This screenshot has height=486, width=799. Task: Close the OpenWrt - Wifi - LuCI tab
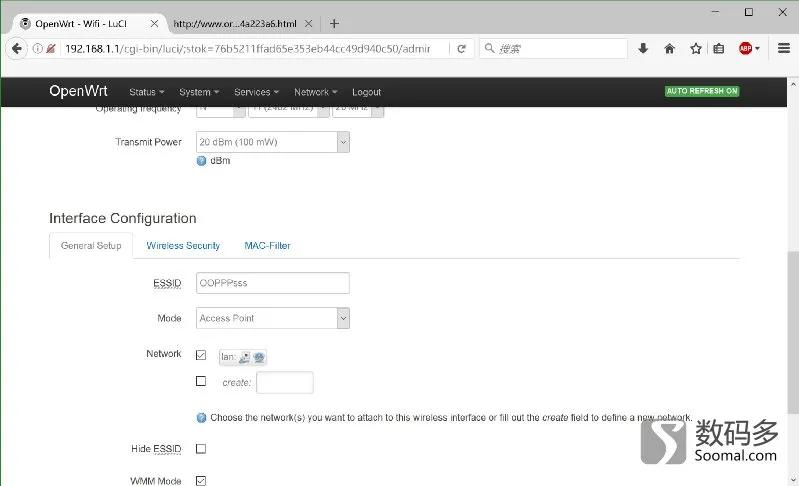pos(154,23)
